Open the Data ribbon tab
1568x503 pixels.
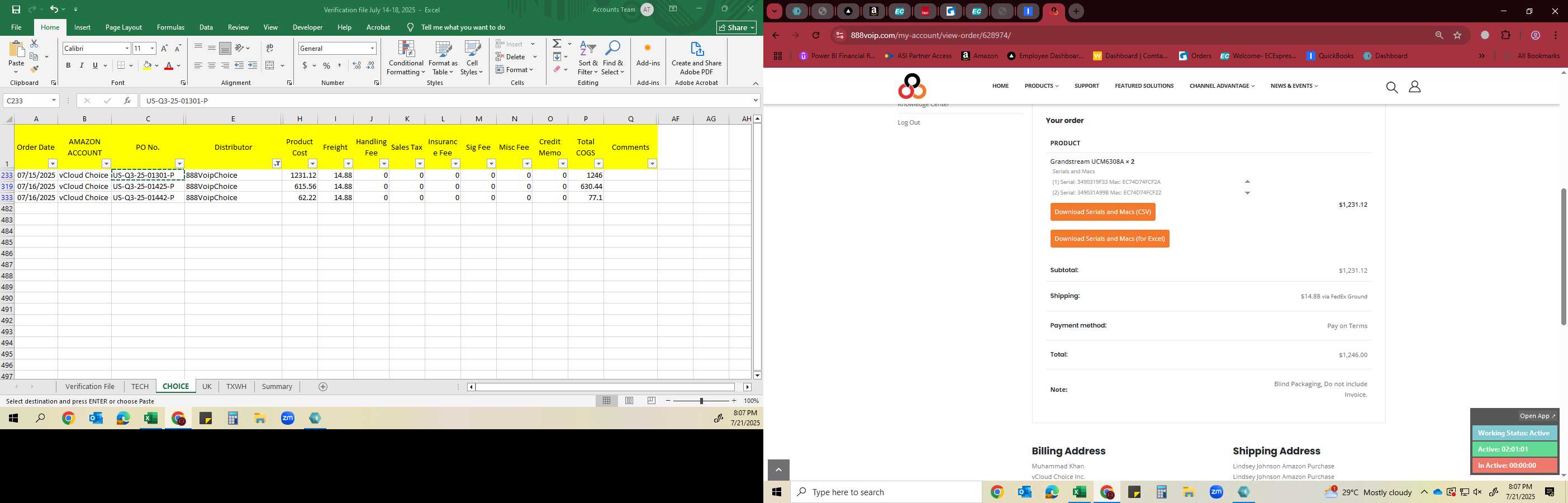[x=206, y=27]
